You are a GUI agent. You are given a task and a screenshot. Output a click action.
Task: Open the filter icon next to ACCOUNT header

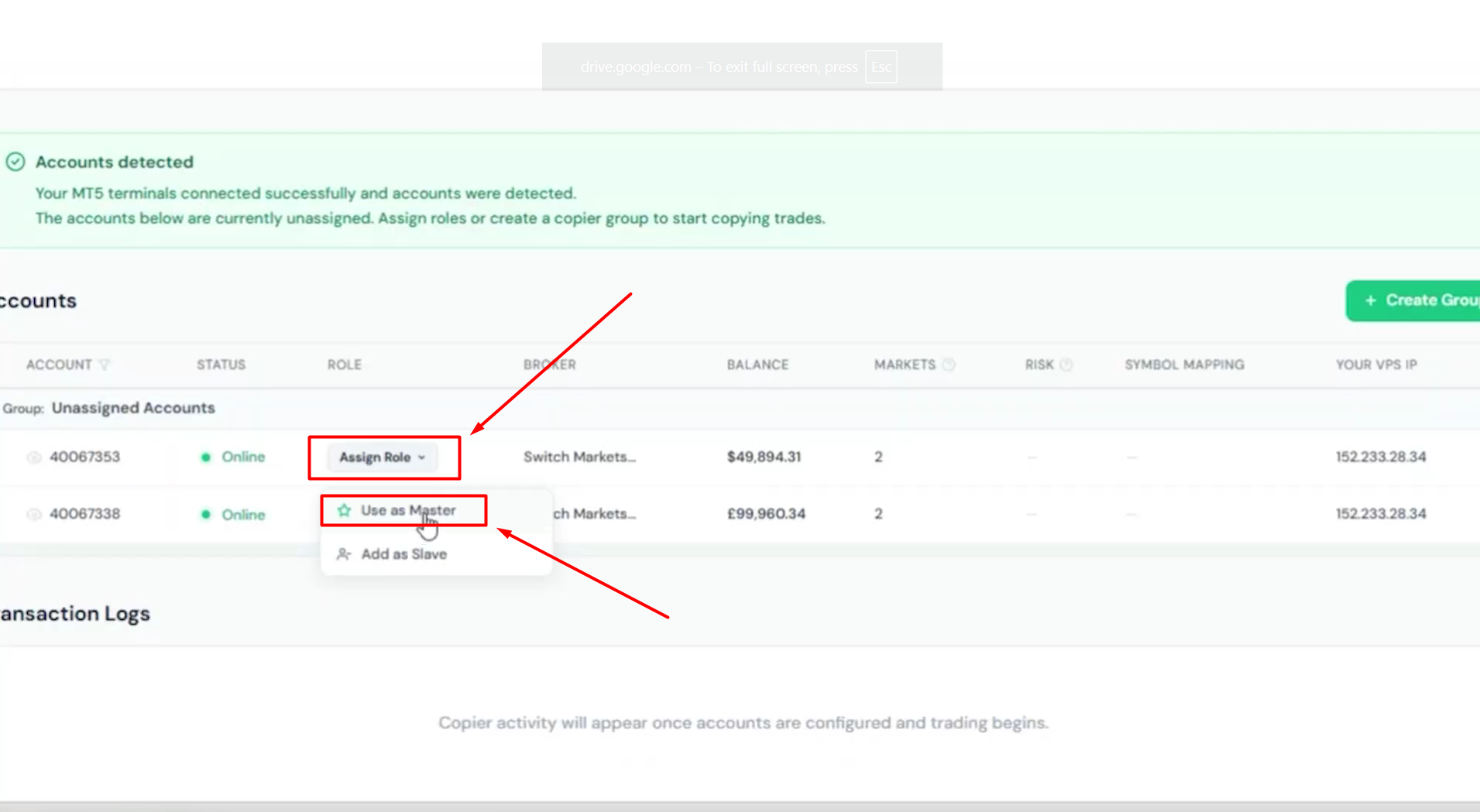[x=105, y=365]
